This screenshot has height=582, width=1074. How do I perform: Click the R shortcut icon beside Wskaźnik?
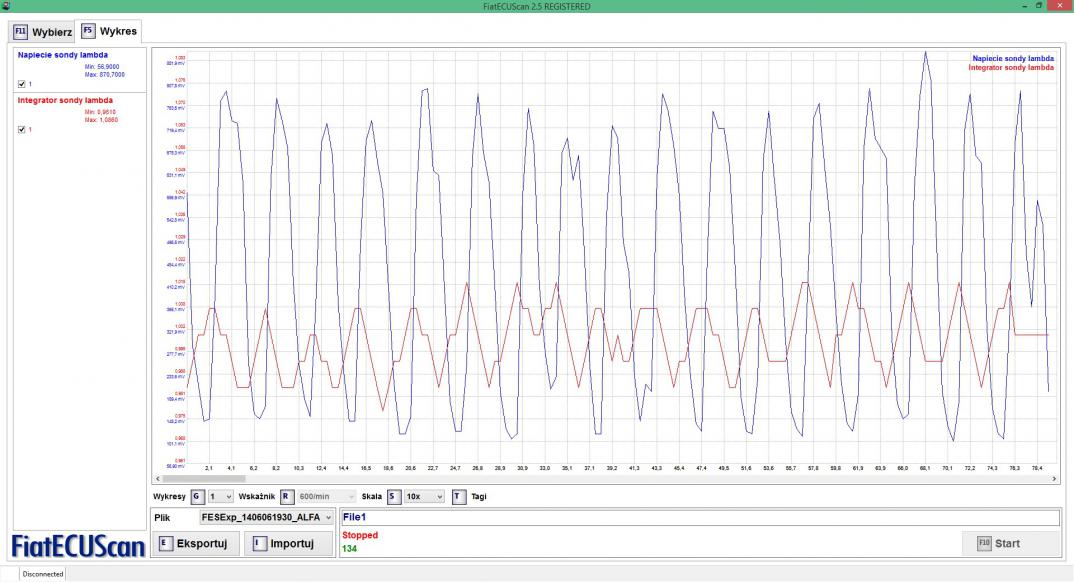click(286, 496)
